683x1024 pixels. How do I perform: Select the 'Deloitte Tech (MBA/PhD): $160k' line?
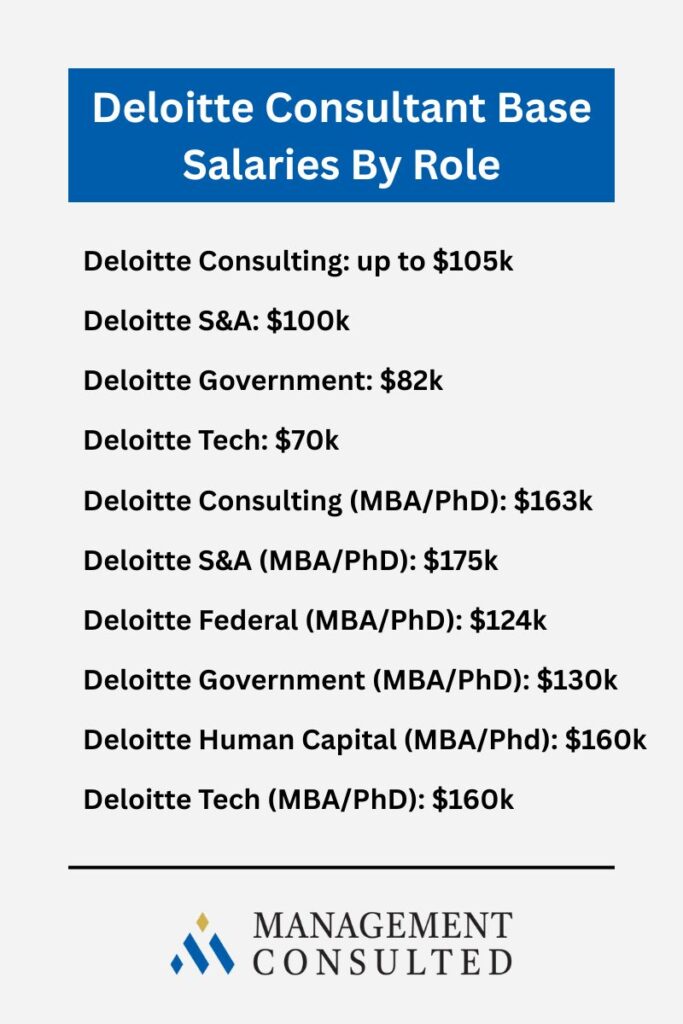pyautogui.click(x=299, y=801)
